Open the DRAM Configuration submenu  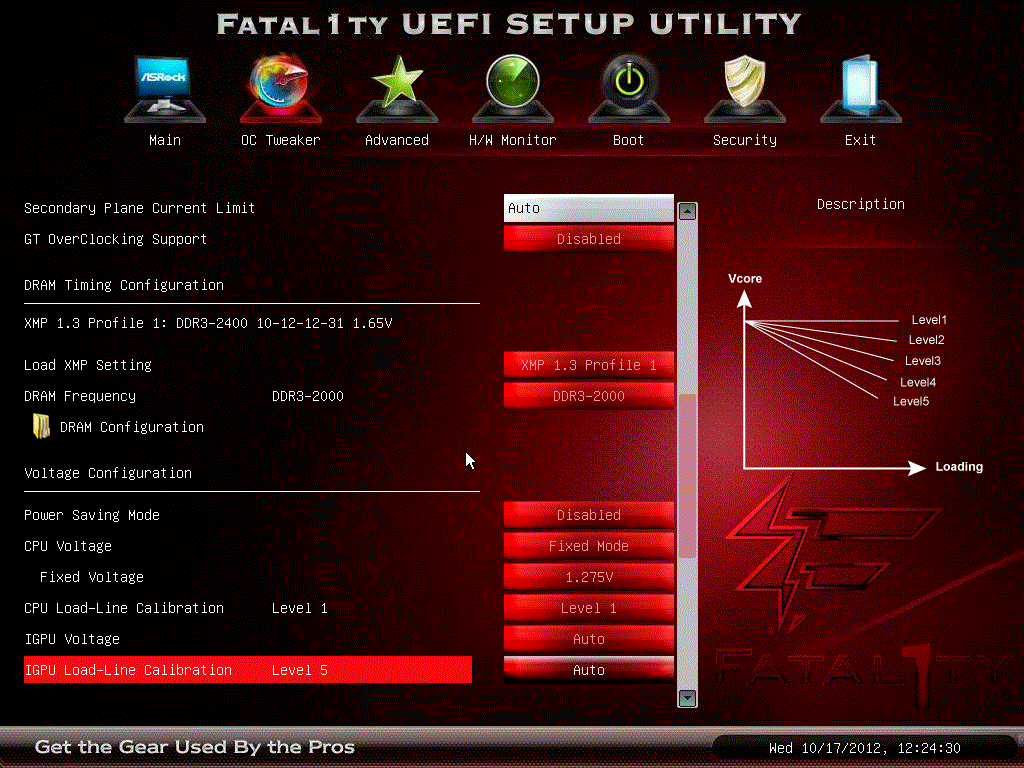[x=131, y=427]
